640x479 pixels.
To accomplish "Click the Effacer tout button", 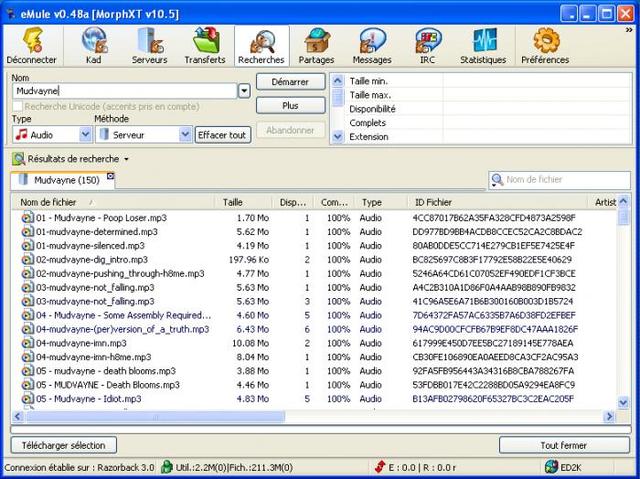I will (x=222, y=135).
